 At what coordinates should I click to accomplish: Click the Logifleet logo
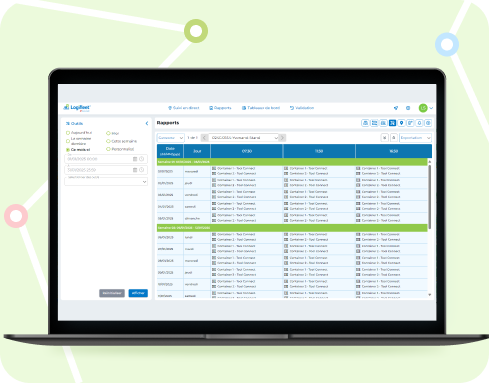point(77,108)
